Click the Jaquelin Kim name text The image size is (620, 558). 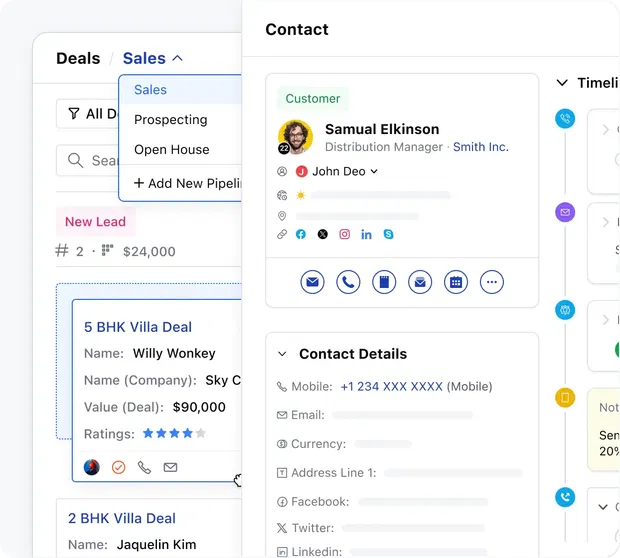point(156,545)
